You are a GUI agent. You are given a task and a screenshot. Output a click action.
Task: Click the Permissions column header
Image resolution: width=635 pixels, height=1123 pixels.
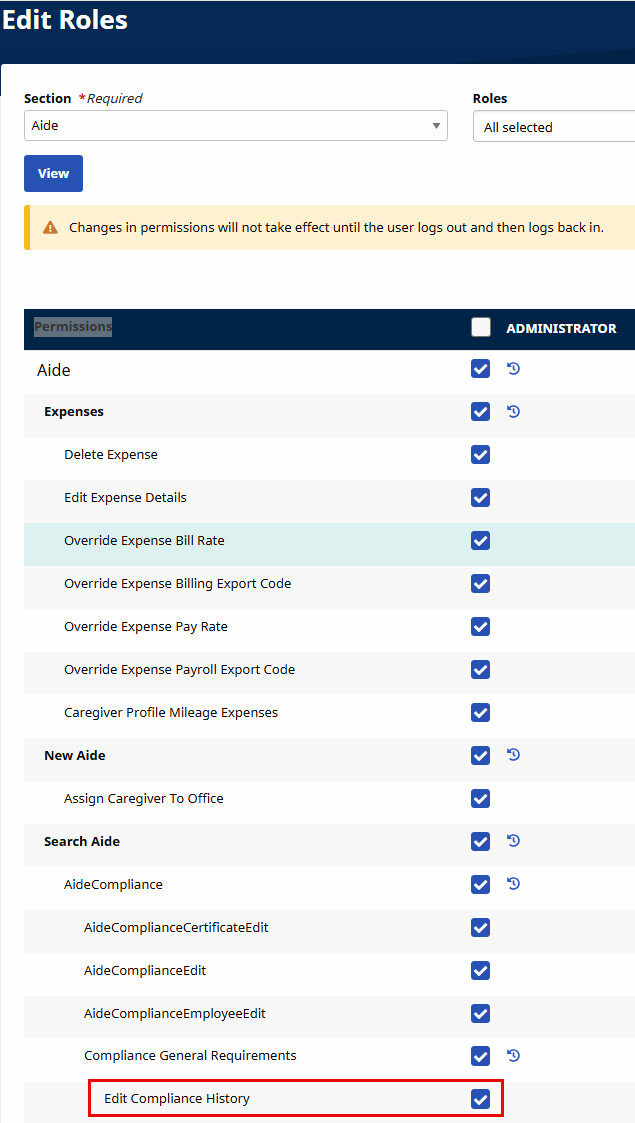(x=73, y=327)
